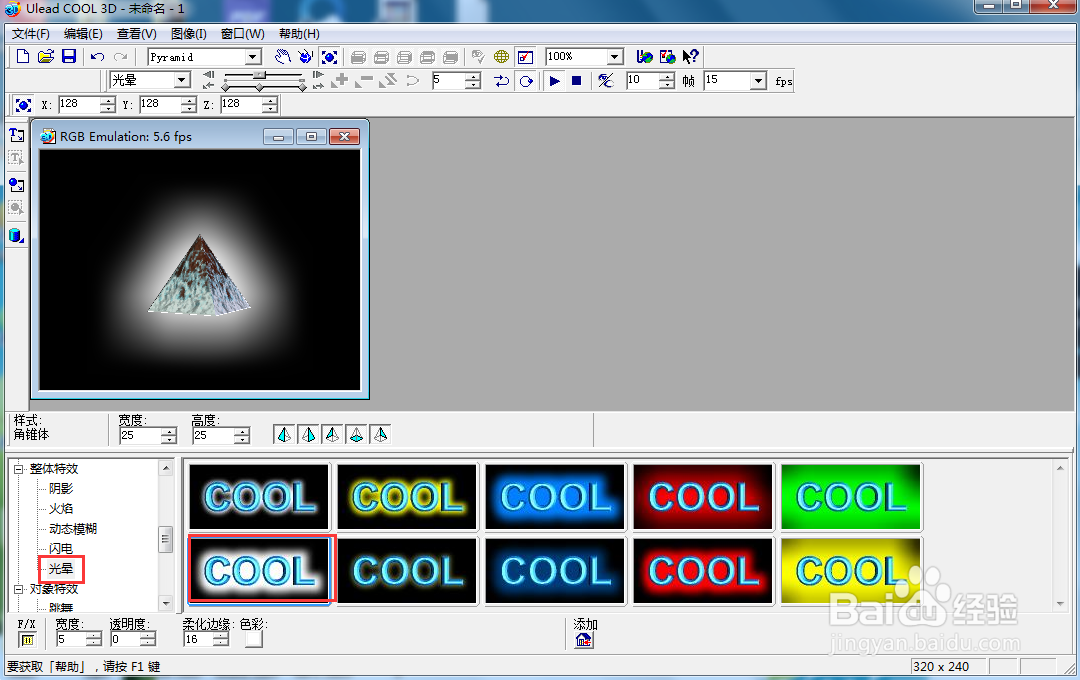This screenshot has height=680, width=1080.
Task: Toggle the F/X effect on-off button
Action: coord(27,640)
